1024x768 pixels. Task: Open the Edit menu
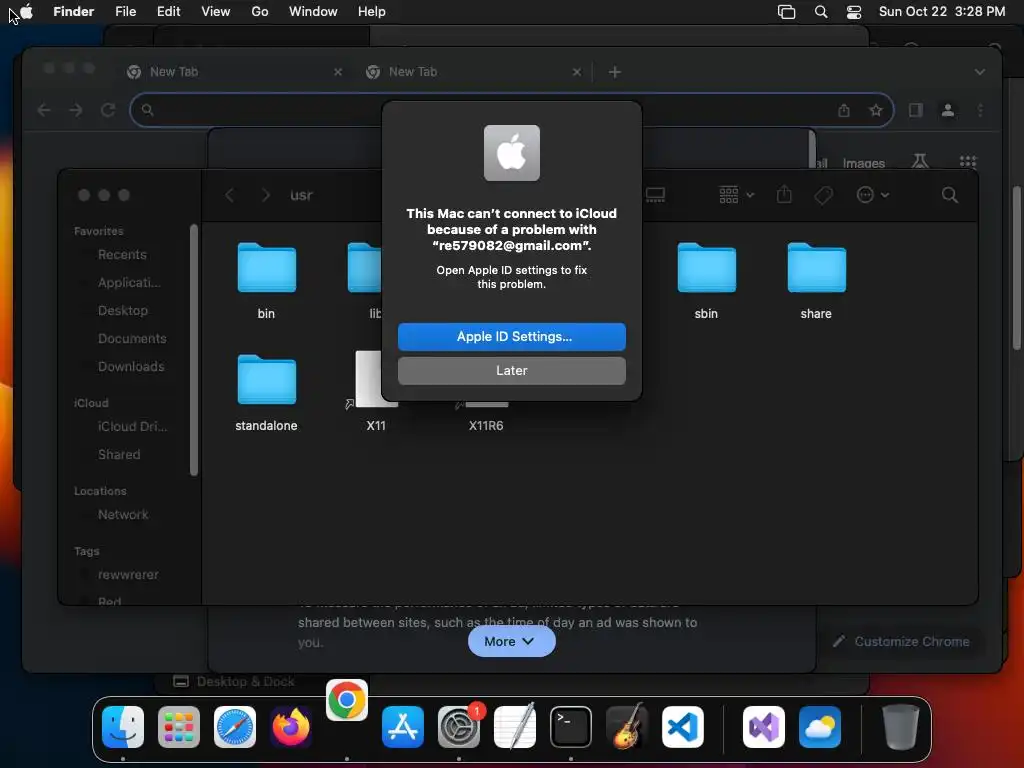coord(168,11)
